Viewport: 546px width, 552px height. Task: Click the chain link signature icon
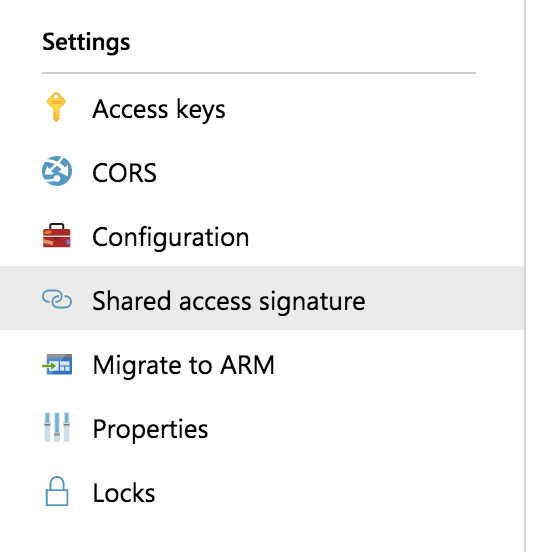pyautogui.click(x=57, y=299)
